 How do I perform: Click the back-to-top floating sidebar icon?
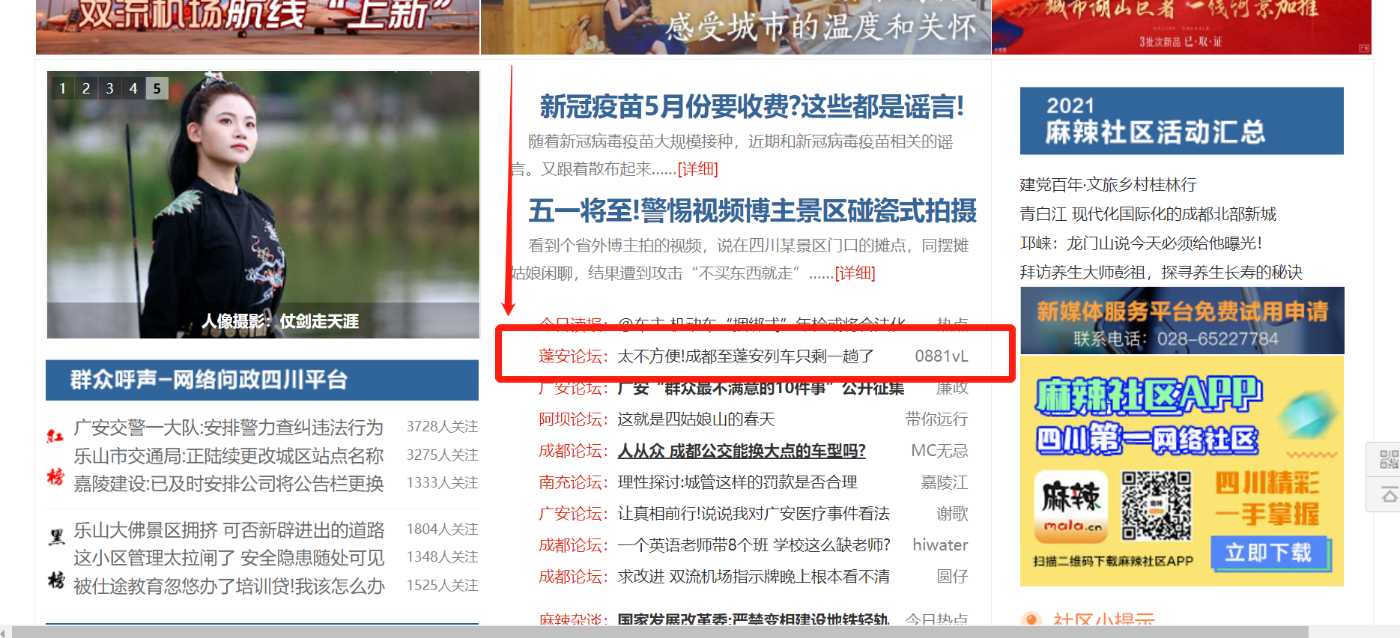[x=1388, y=494]
